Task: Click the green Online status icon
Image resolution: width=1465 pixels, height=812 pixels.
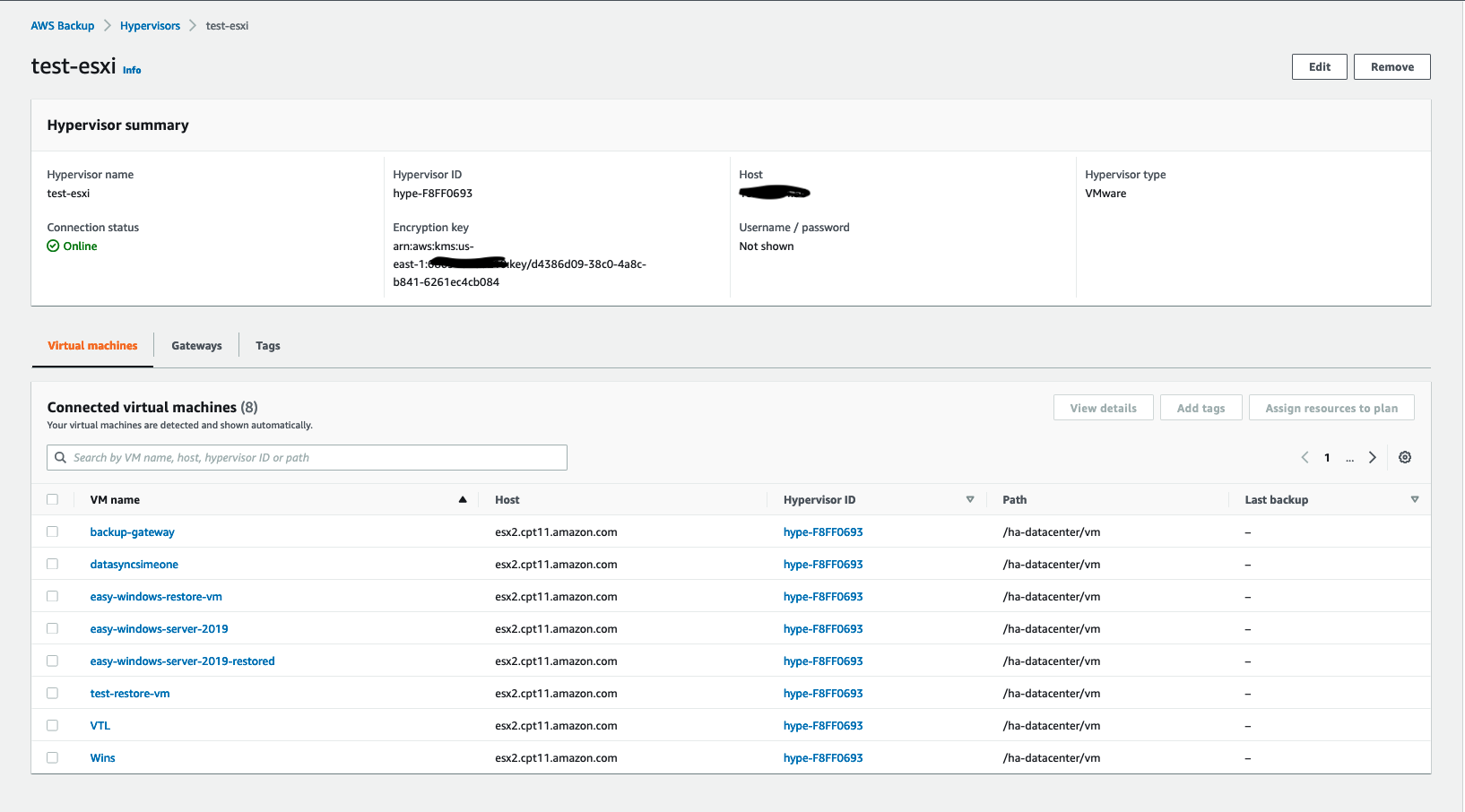Action: pos(53,246)
